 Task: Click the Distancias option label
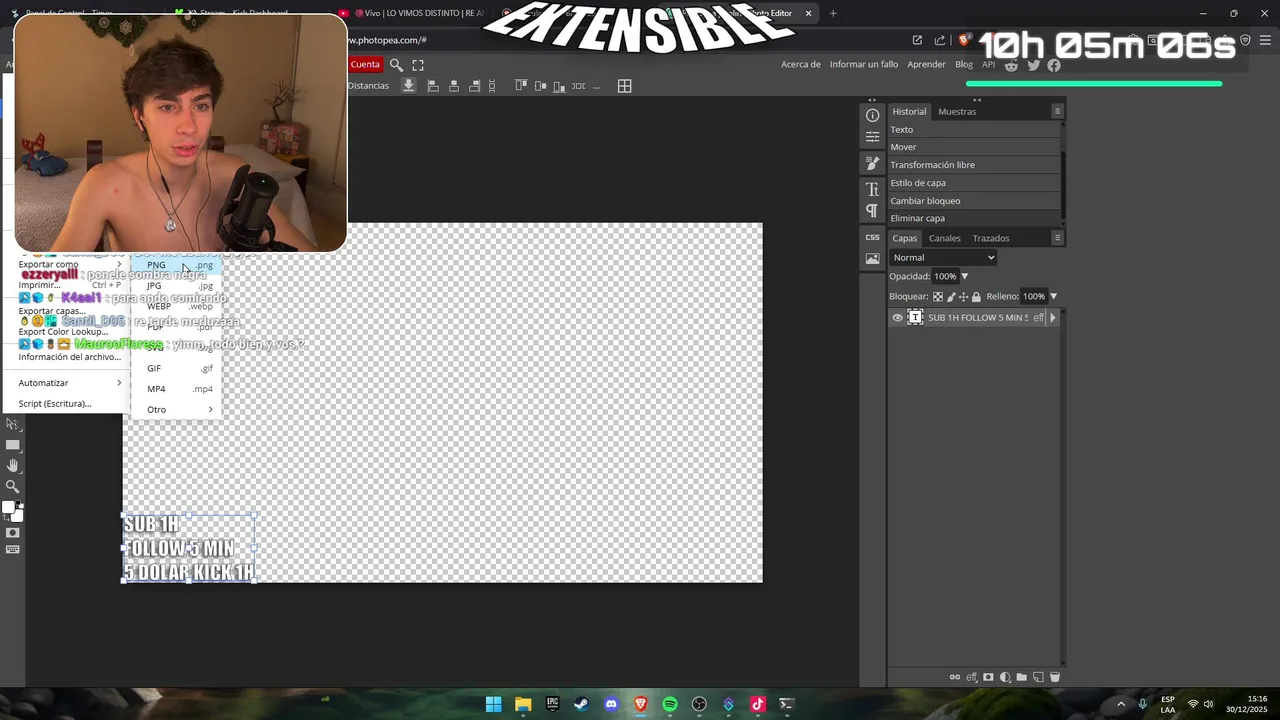tap(368, 86)
